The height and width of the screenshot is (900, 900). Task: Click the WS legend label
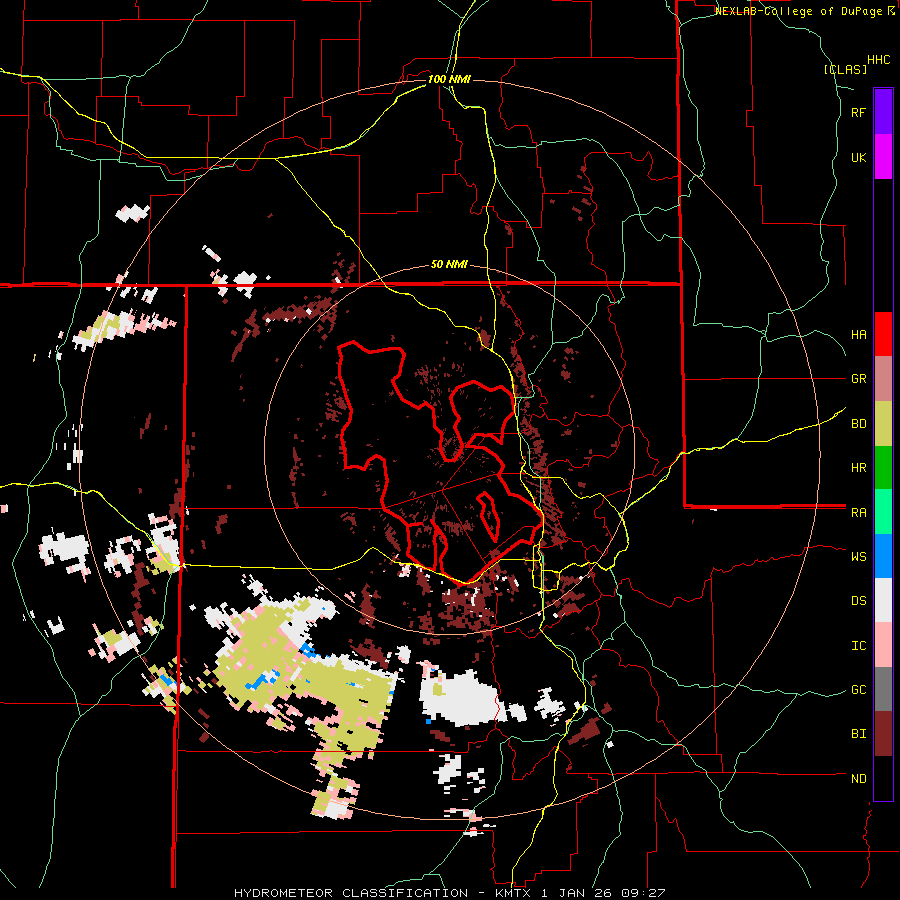tap(858, 557)
